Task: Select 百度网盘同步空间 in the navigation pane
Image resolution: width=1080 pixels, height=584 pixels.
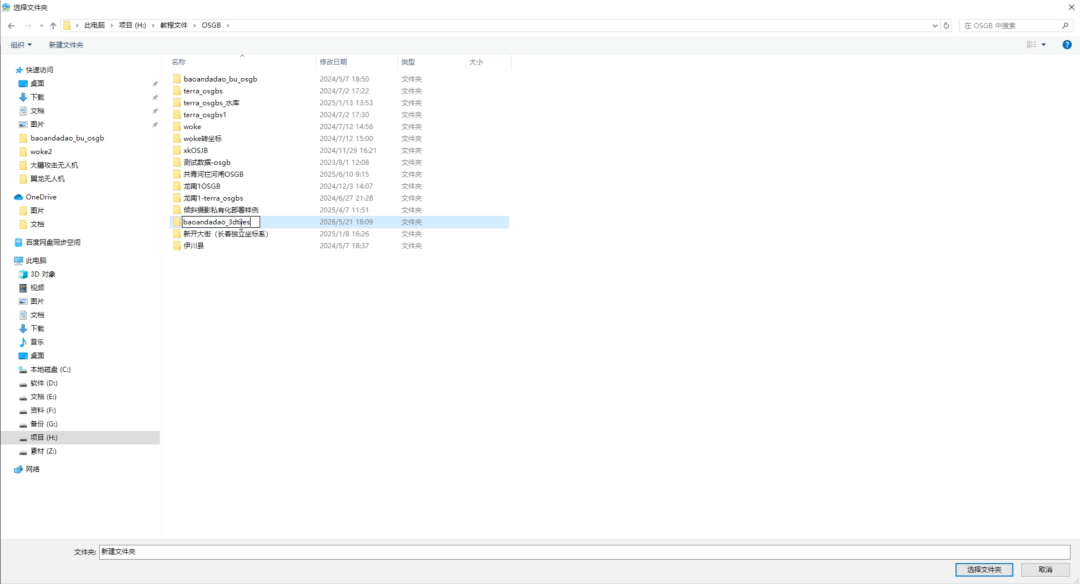Action: pyautogui.click(x=52, y=242)
